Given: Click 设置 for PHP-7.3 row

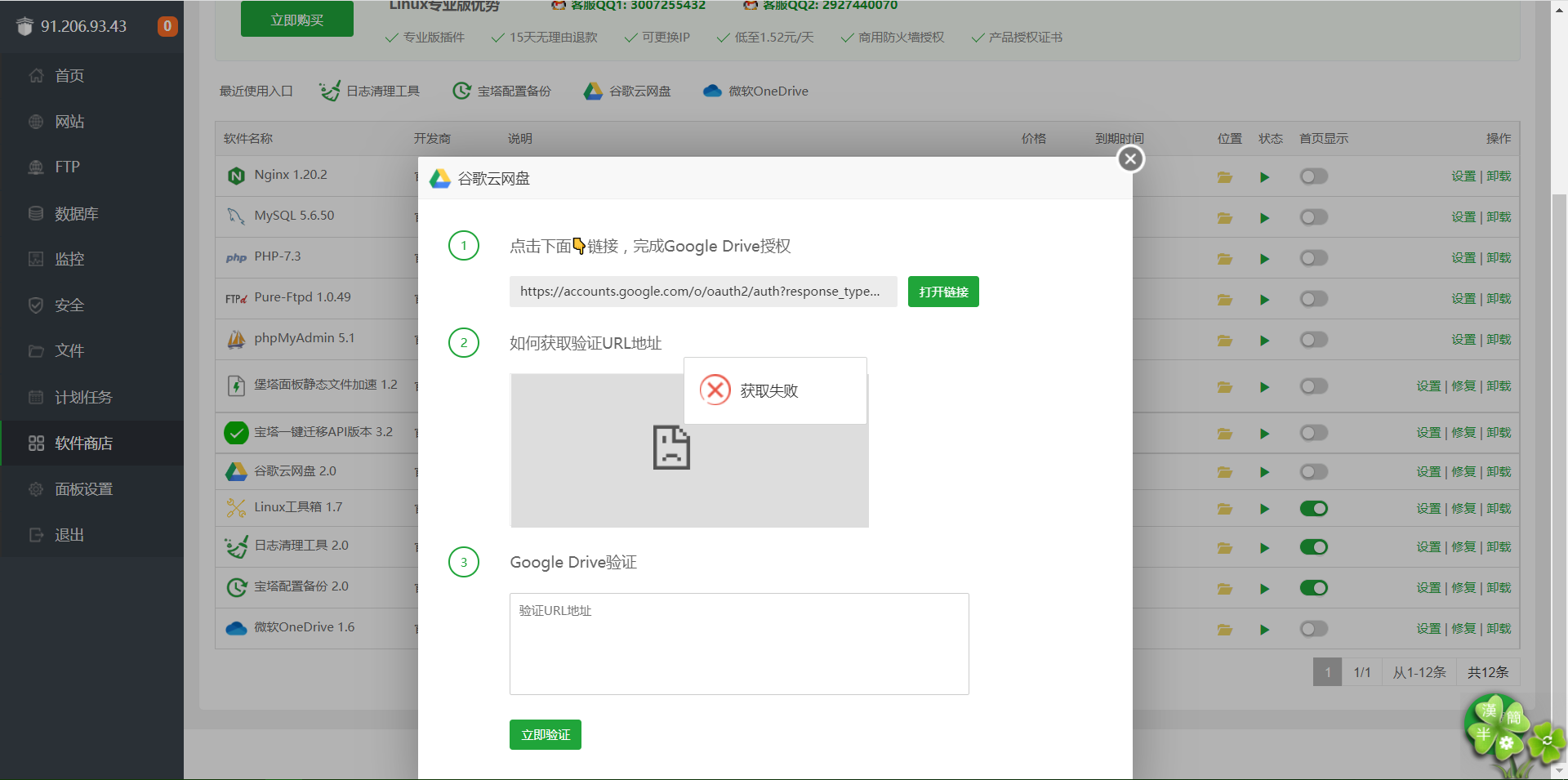Looking at the screenshot, I should (1463, 258).
